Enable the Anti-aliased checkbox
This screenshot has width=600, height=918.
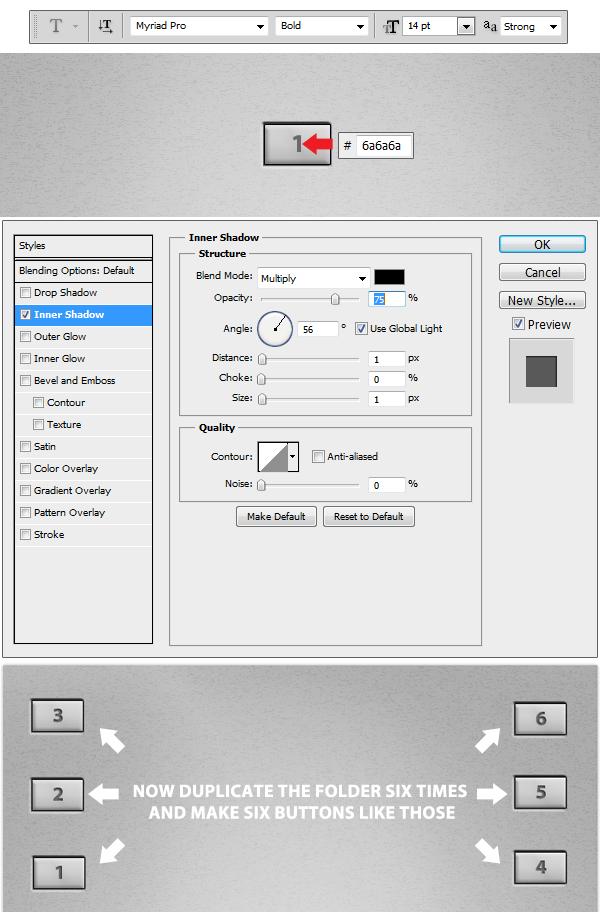tap(318, 457)
